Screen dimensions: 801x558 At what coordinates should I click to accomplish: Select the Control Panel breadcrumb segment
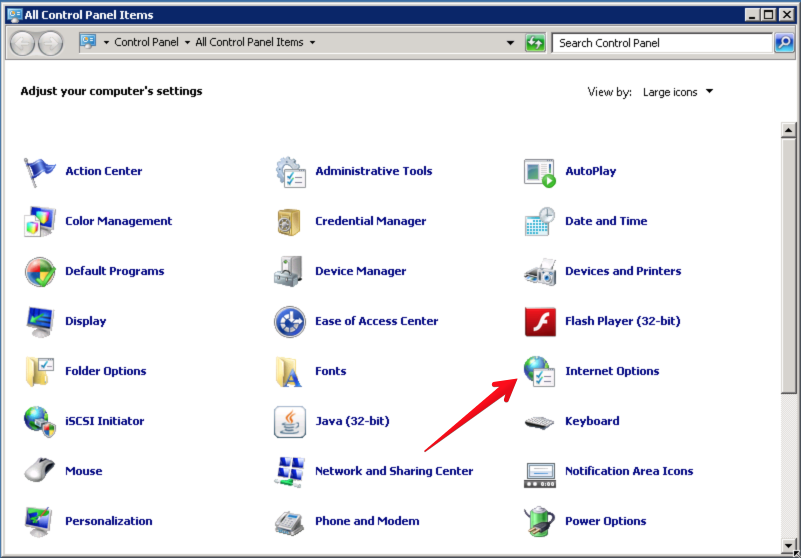146,43
